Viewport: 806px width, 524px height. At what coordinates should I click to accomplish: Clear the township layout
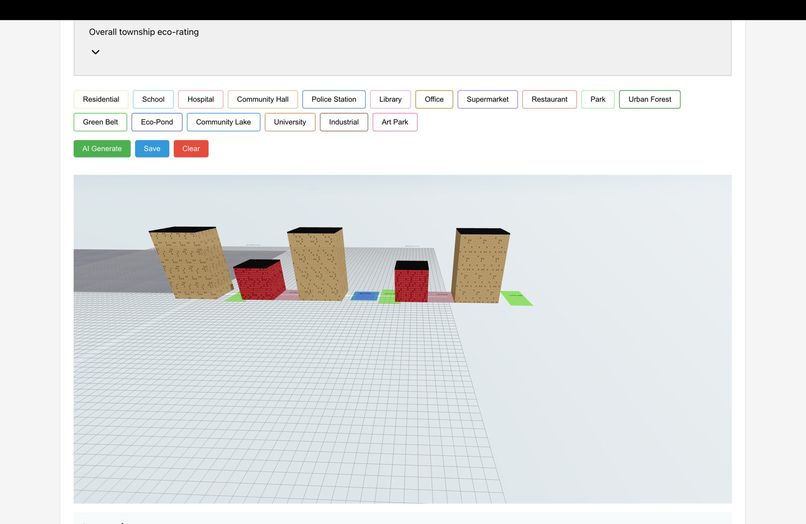click(191, 149)
